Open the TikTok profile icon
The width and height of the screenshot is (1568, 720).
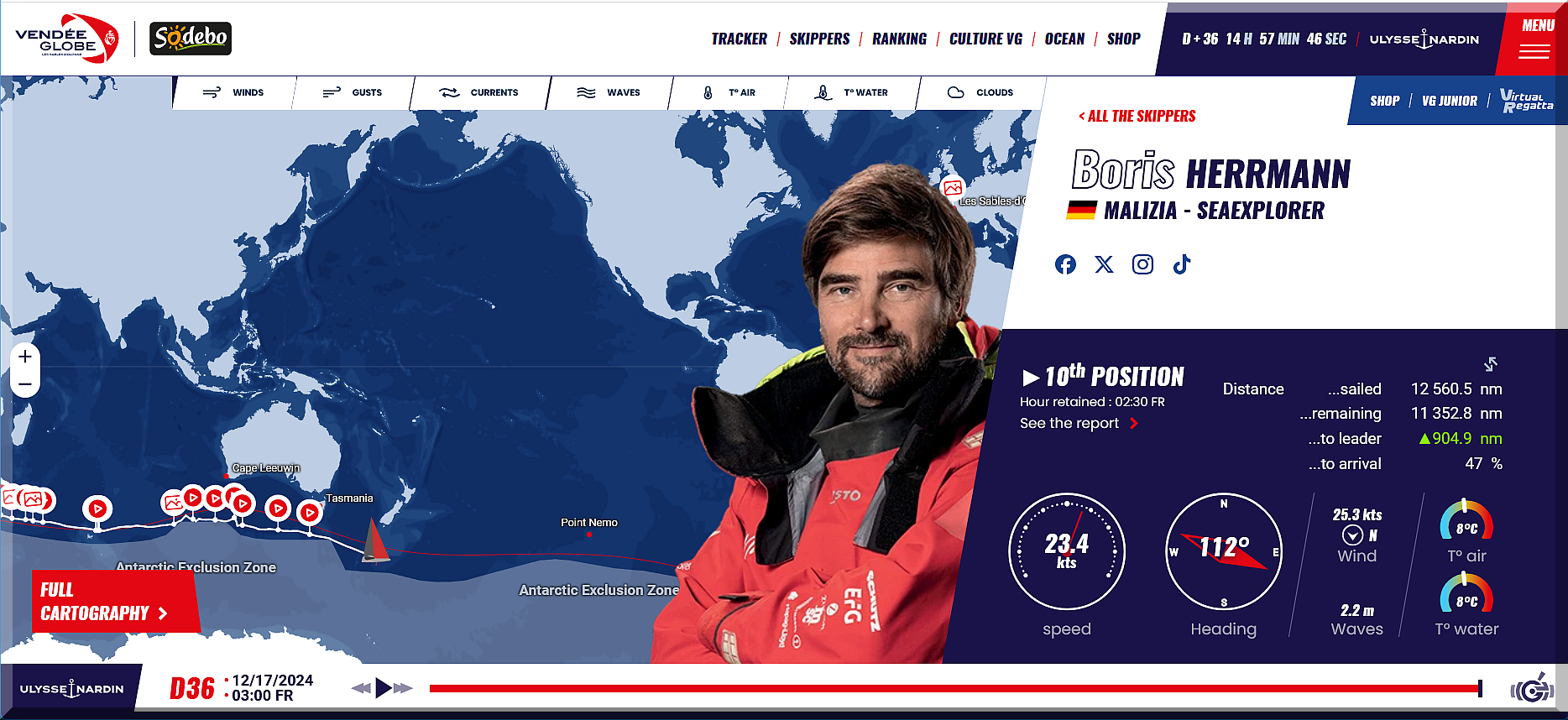1182,264
